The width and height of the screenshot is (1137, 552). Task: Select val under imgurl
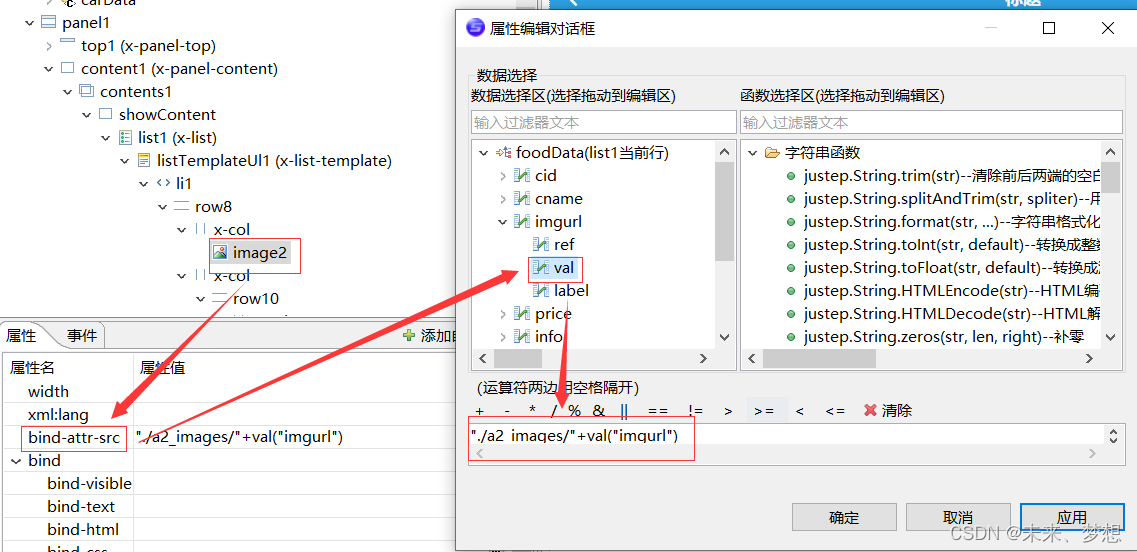563,268
